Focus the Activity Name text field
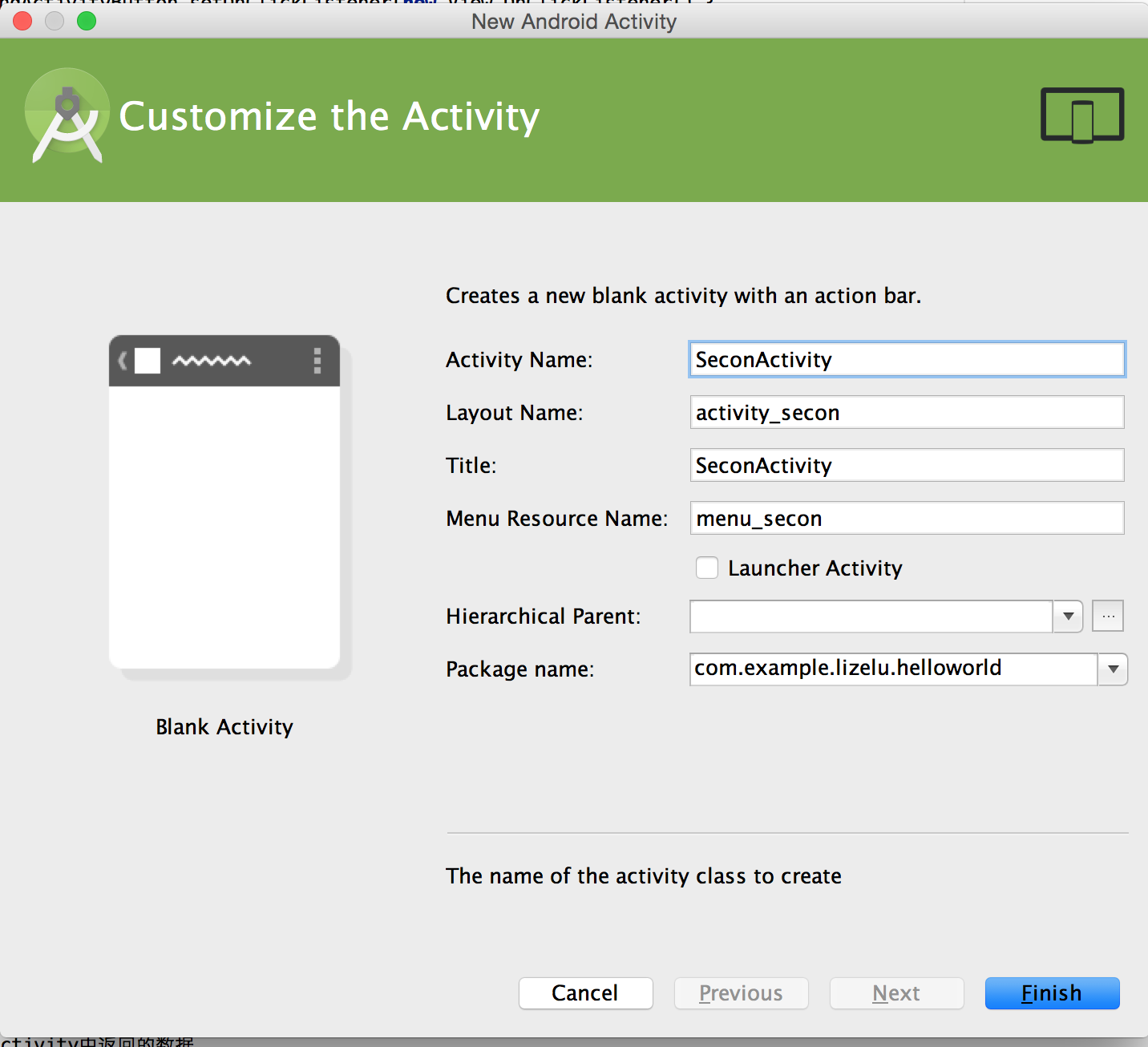1148x1047 pixels. [907, 360]
